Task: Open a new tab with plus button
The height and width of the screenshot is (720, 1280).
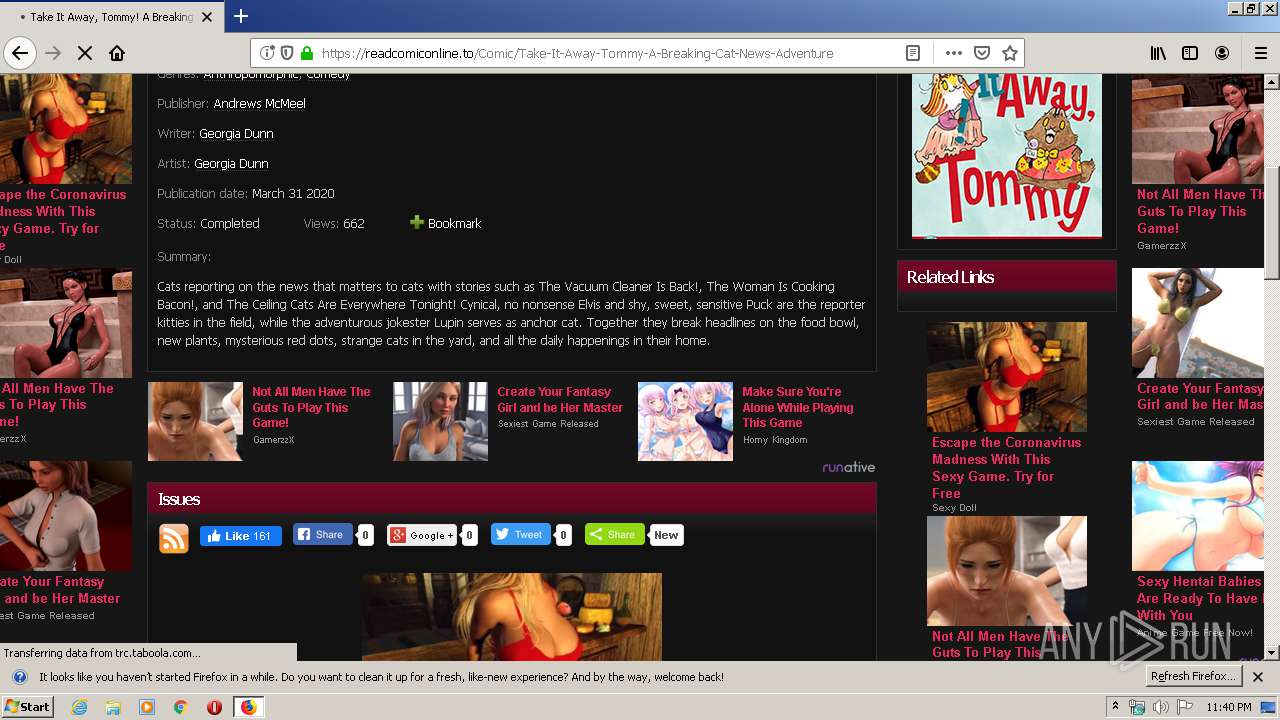Action: tap(241, 16)
